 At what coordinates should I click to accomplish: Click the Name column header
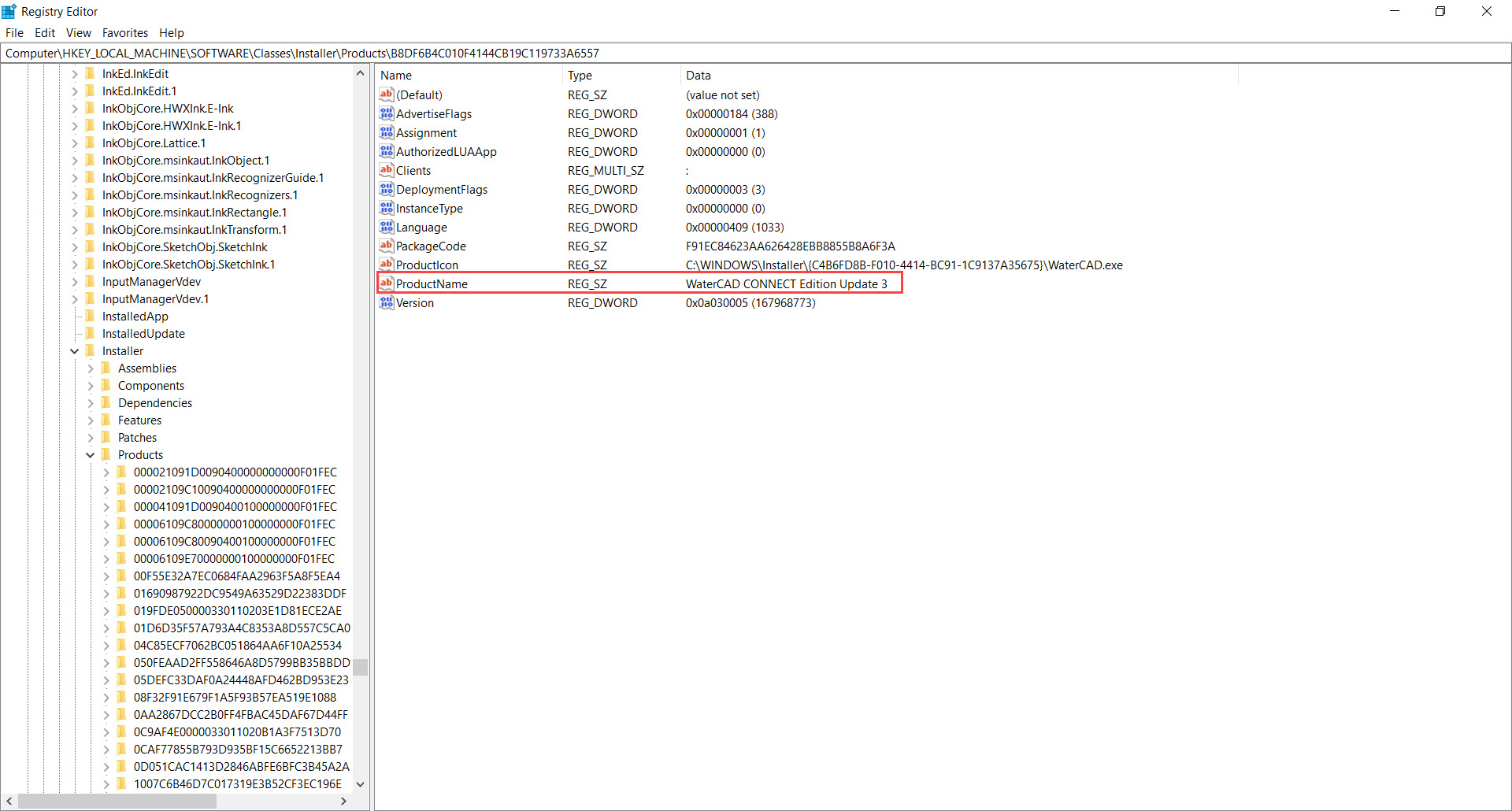[469, 75]
